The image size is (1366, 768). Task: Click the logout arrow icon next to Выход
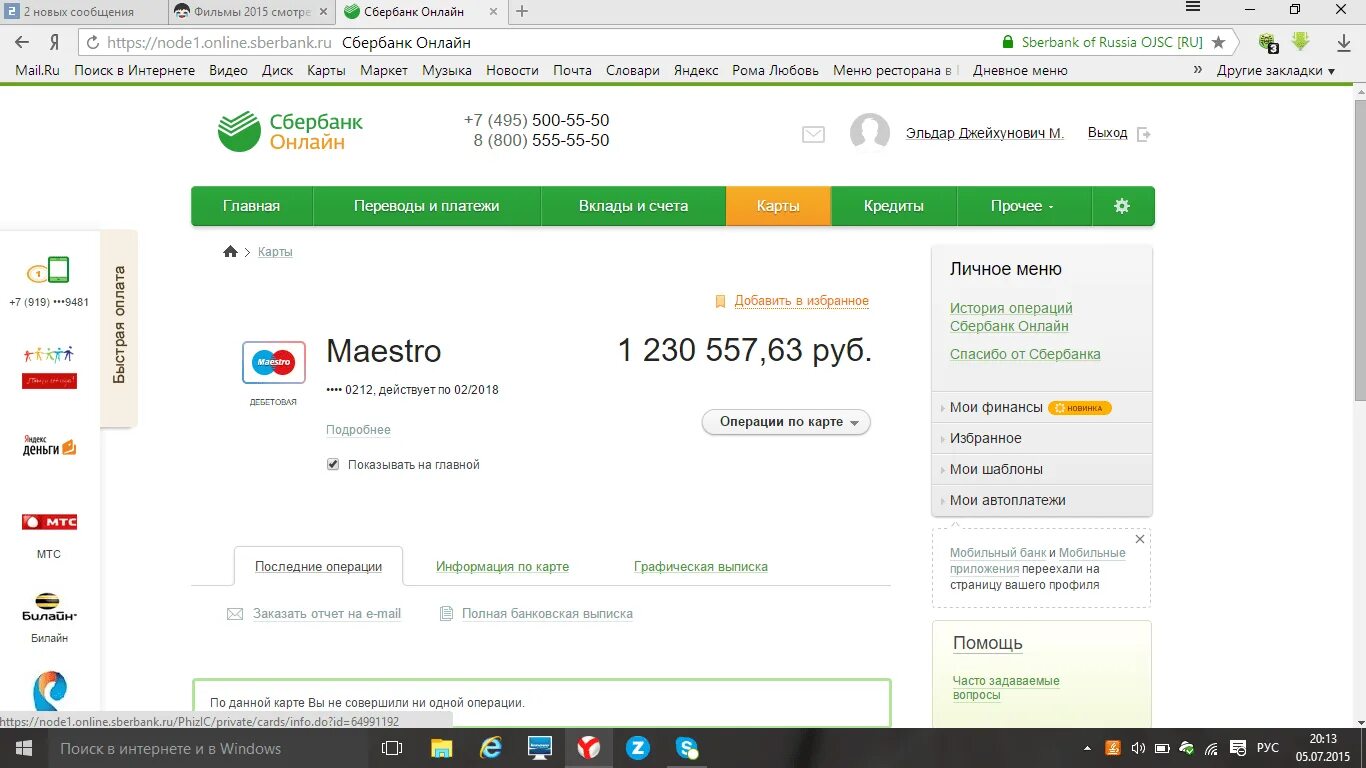pyautogui.click(x=1144, y=134)
